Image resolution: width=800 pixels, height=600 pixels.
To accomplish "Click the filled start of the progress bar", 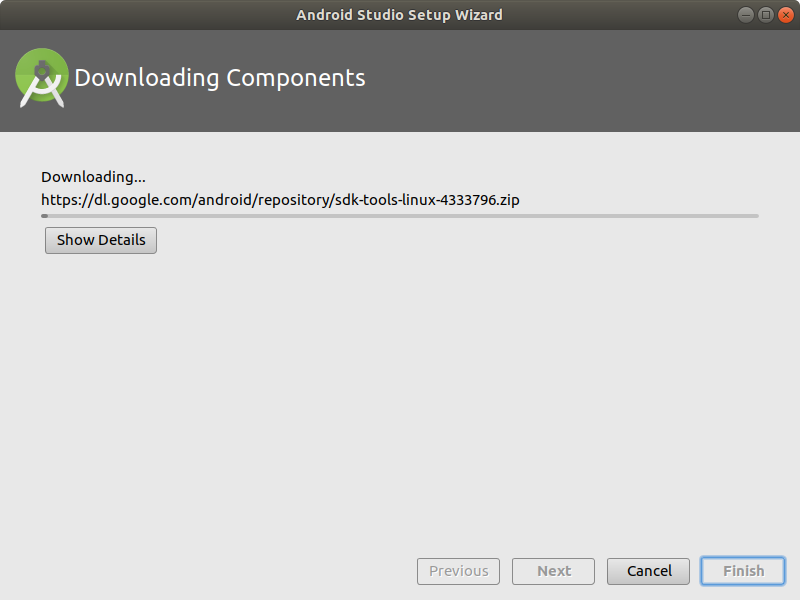I will [44, 216].
